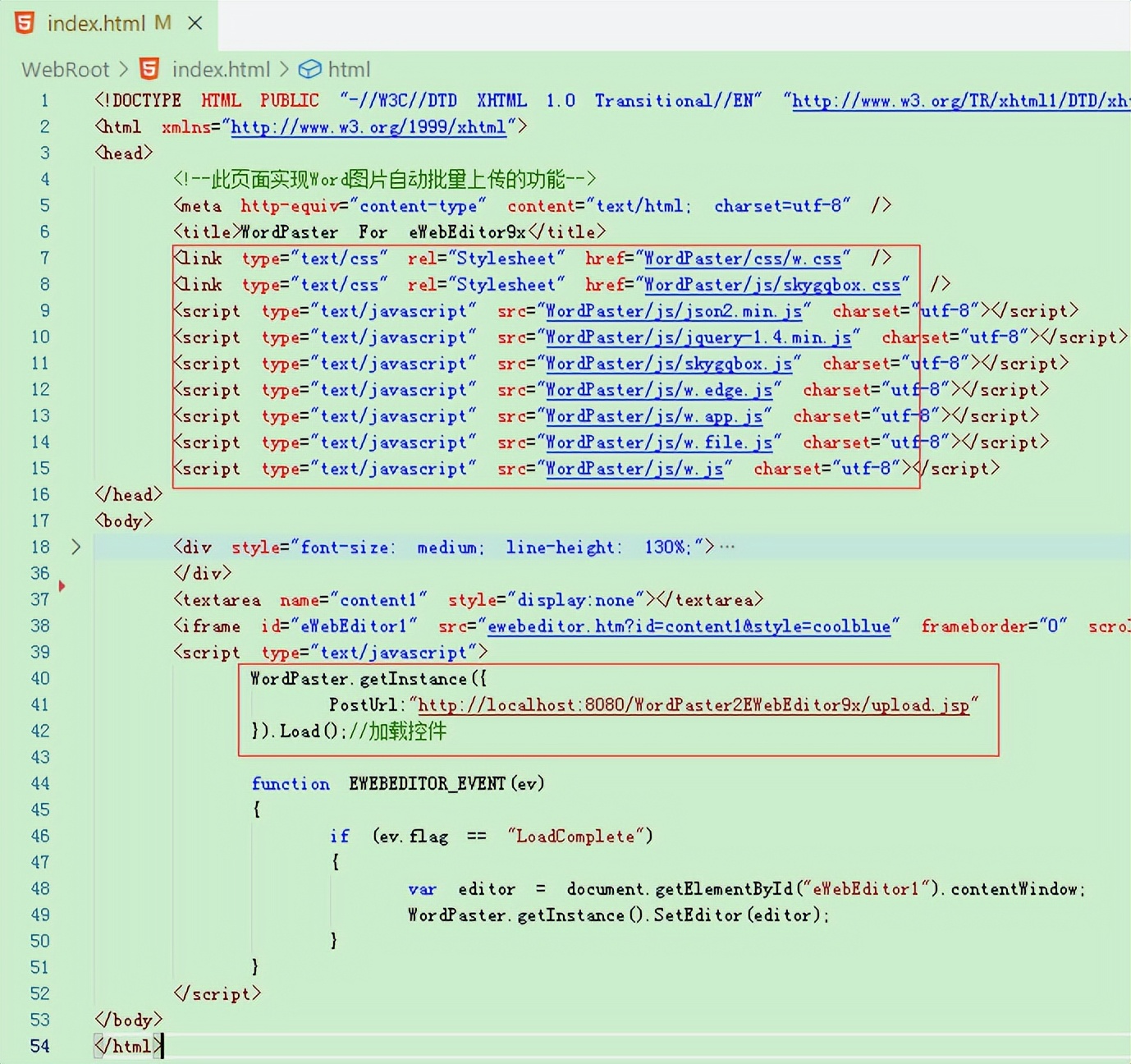Click the meta http-equiv tag text
1131x1064 pixels.
532,206
